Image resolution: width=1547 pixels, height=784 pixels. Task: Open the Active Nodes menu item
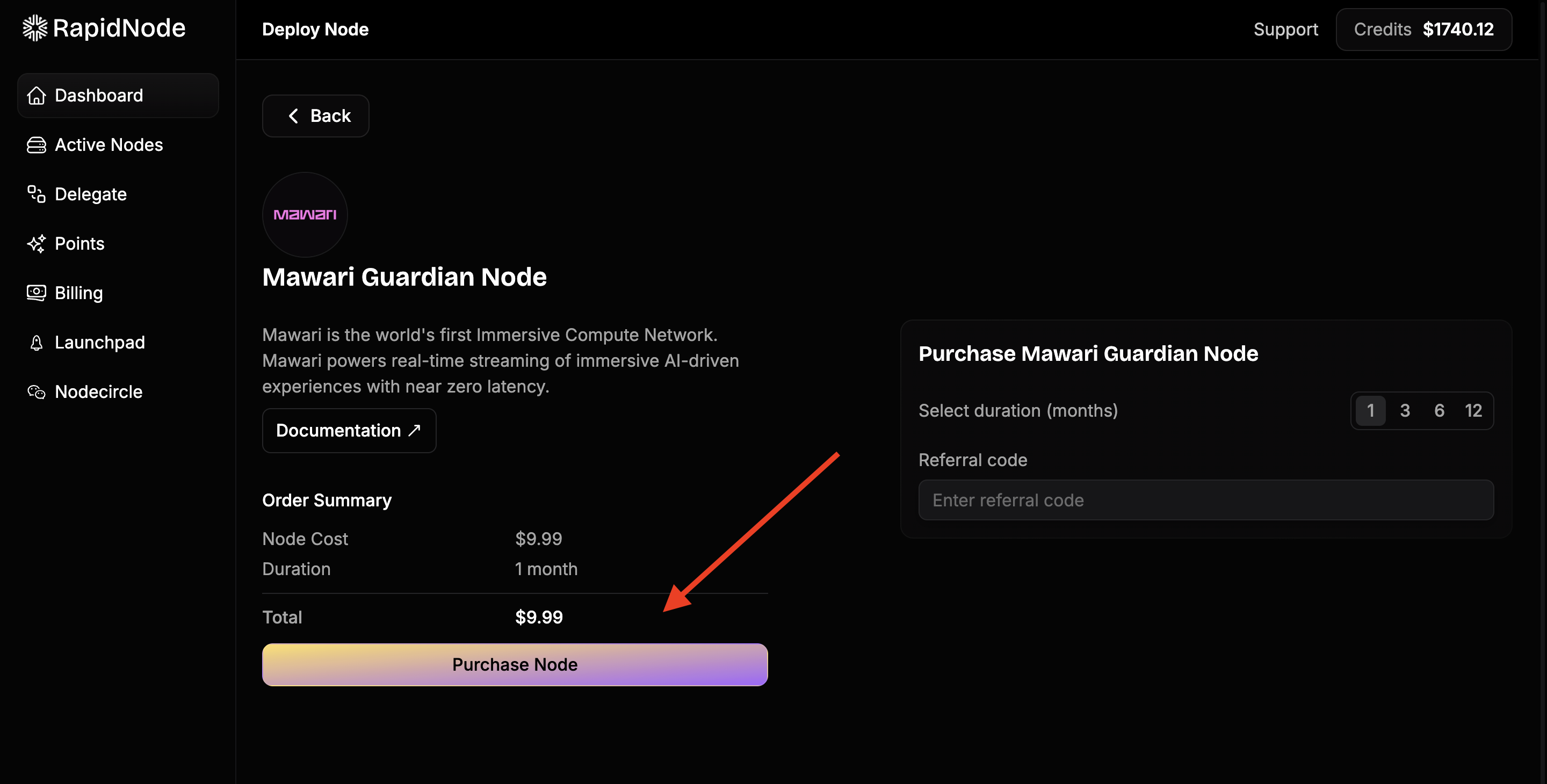[x=108, y=144]
